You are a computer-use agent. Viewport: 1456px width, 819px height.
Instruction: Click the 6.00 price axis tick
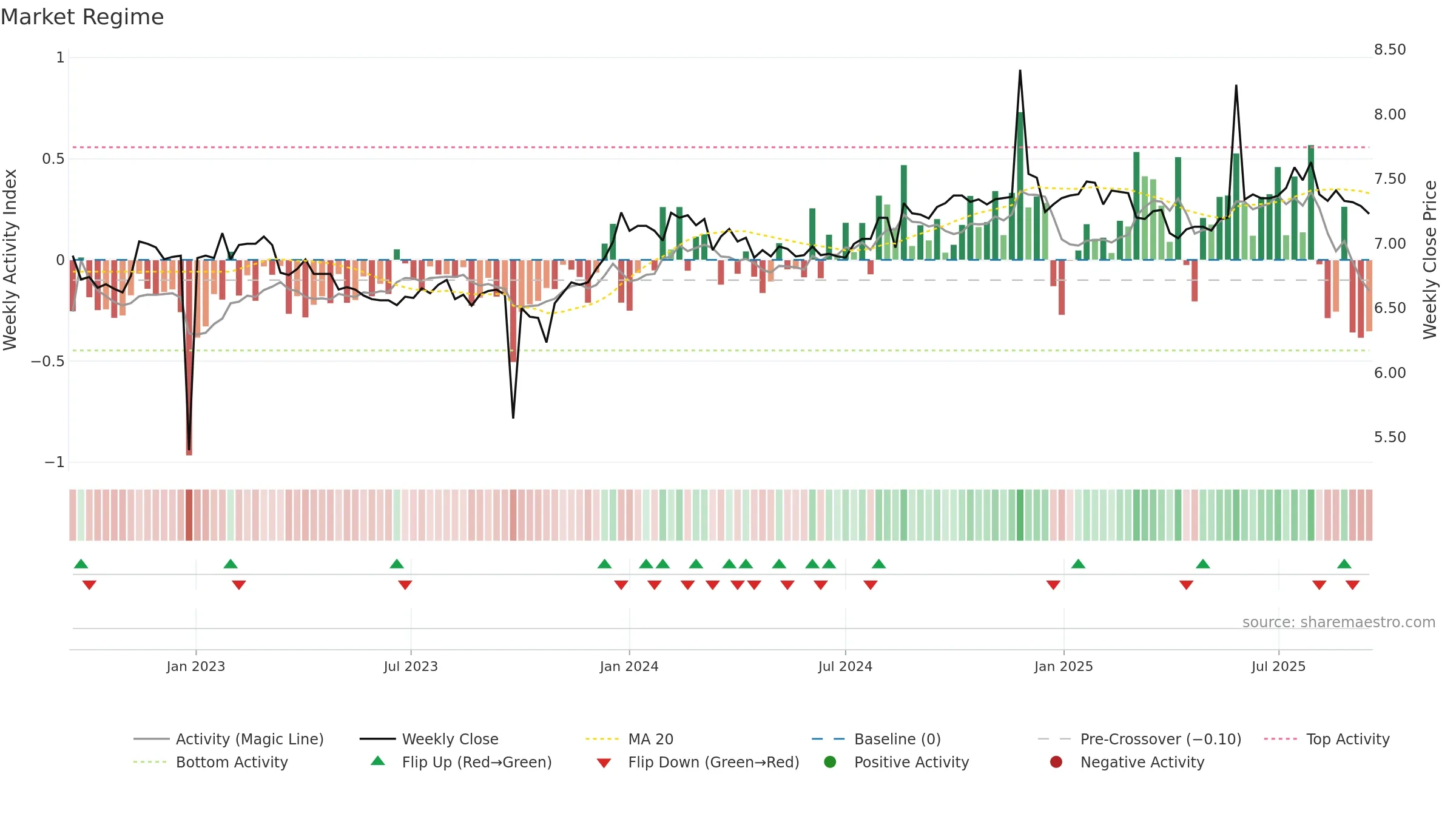click(x=1390, y=373)
